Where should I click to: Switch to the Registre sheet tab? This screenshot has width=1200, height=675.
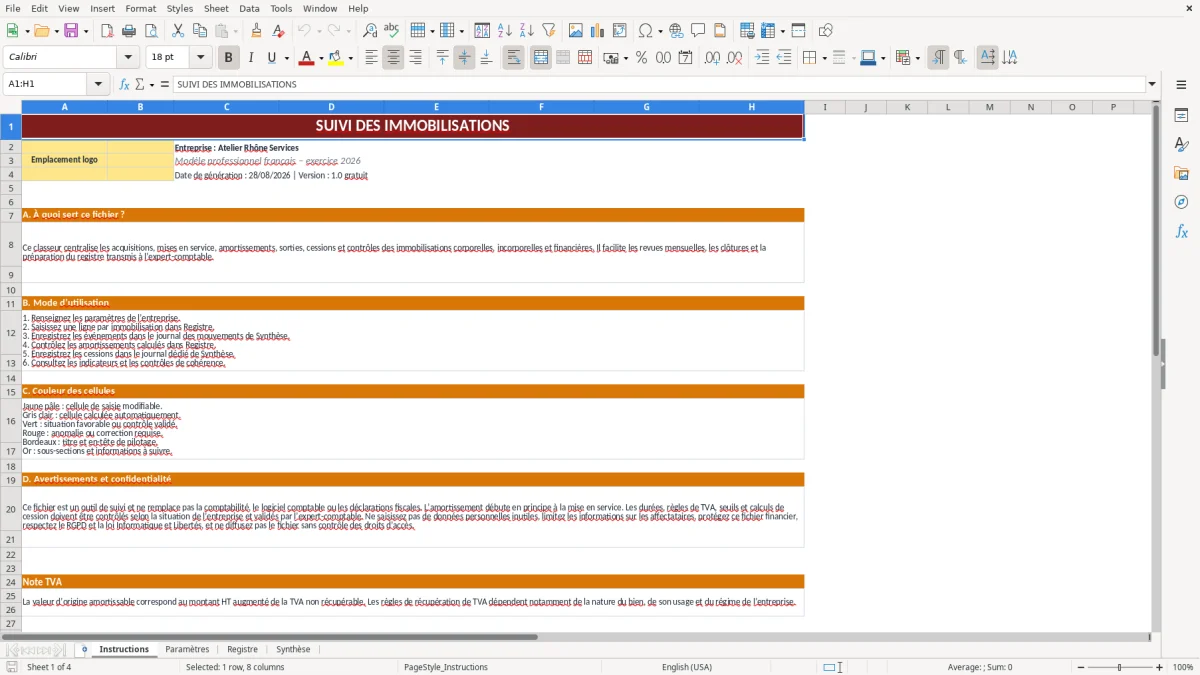(242, 649)
